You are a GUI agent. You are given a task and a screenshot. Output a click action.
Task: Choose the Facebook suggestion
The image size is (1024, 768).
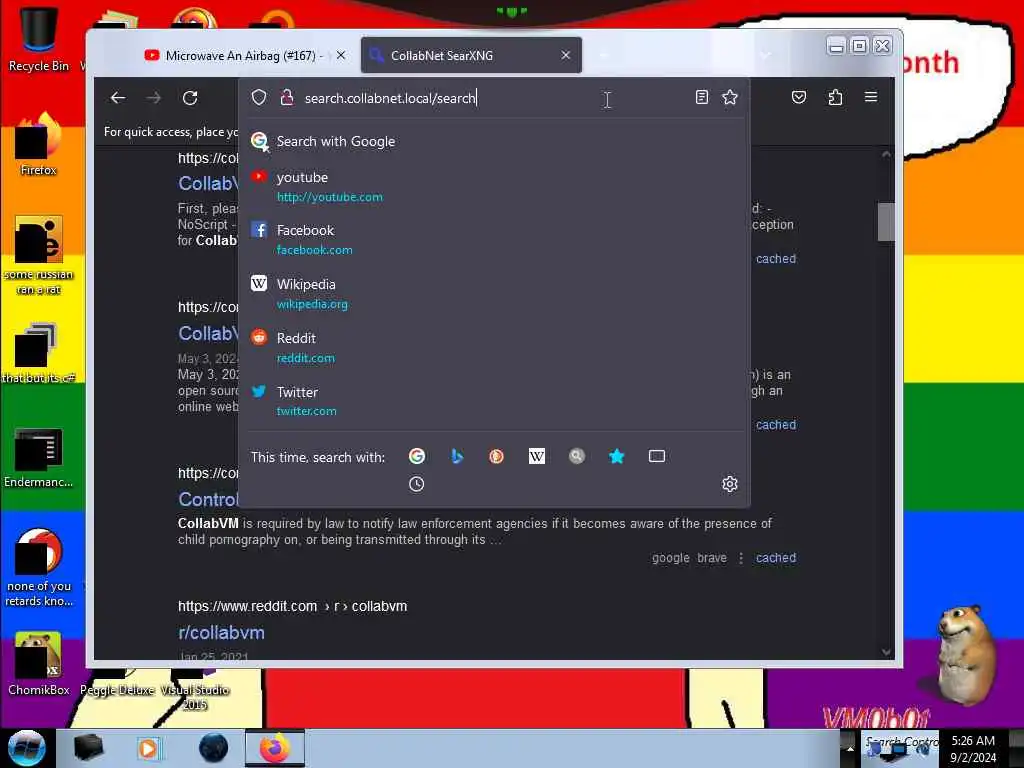point(494,240)
